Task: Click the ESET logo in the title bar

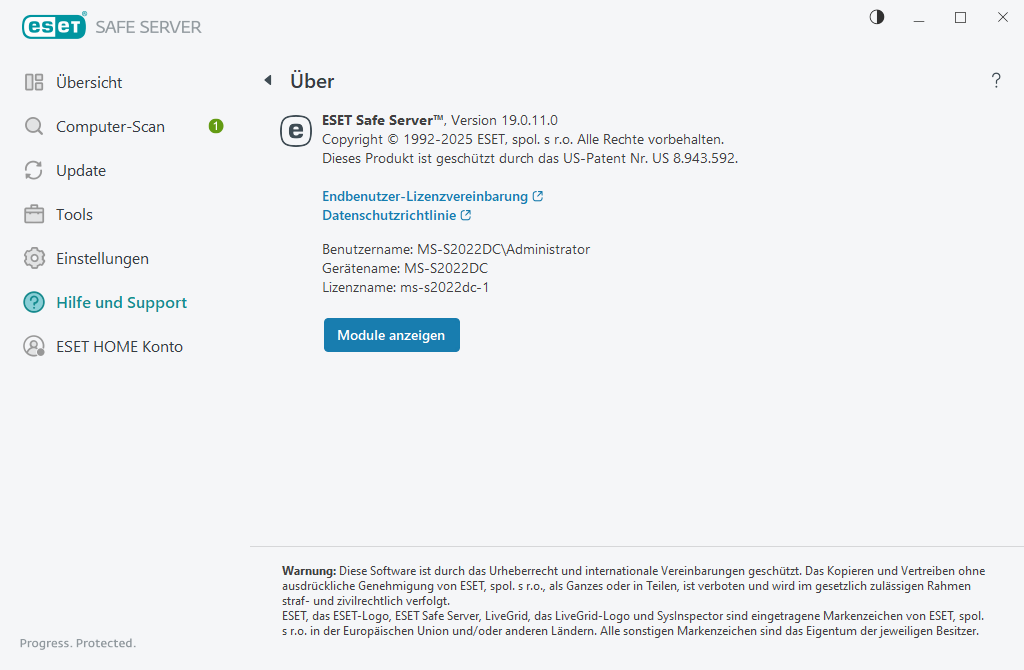Action: 54,26
